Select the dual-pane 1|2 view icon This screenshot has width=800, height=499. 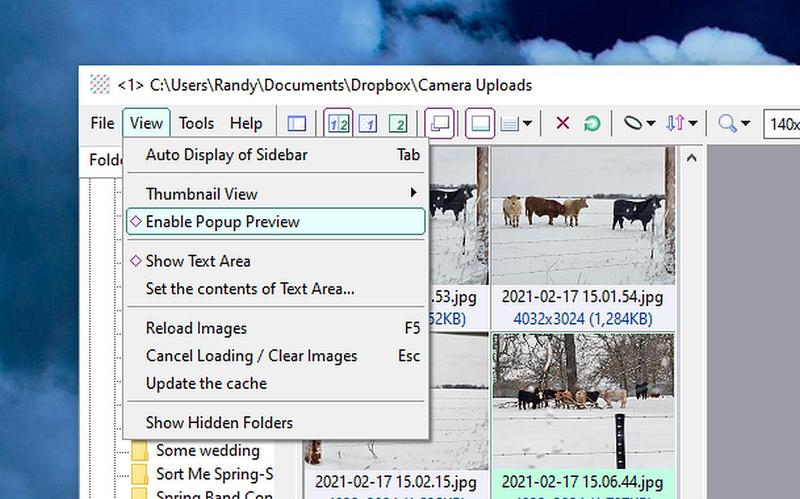coord(338,123)
